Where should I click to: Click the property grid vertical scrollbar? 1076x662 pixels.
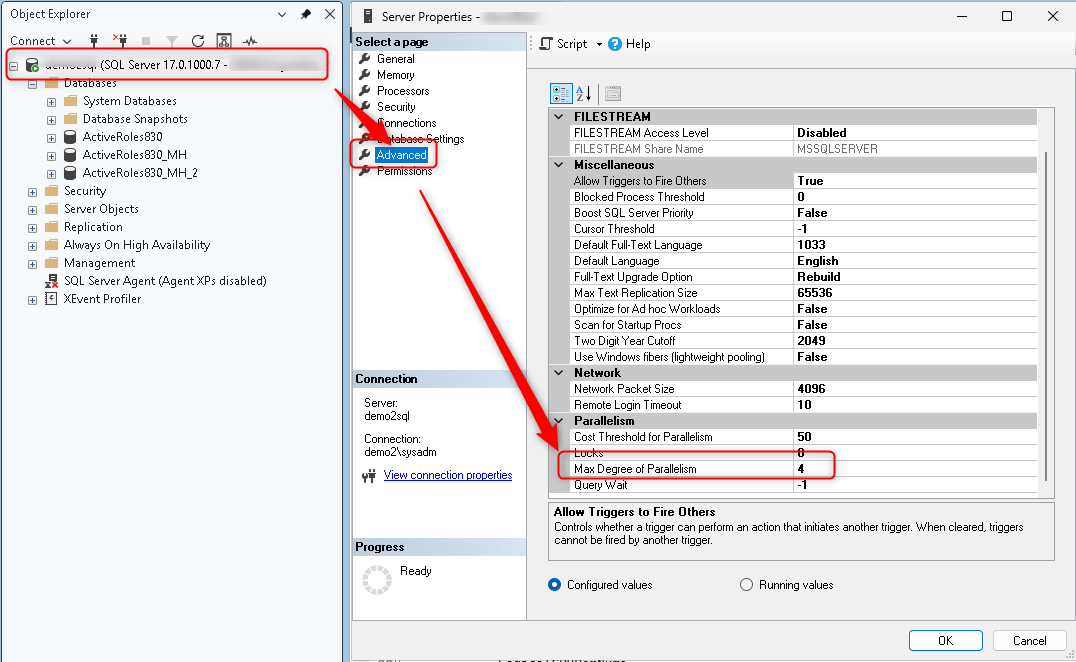tap(1046, 316)
